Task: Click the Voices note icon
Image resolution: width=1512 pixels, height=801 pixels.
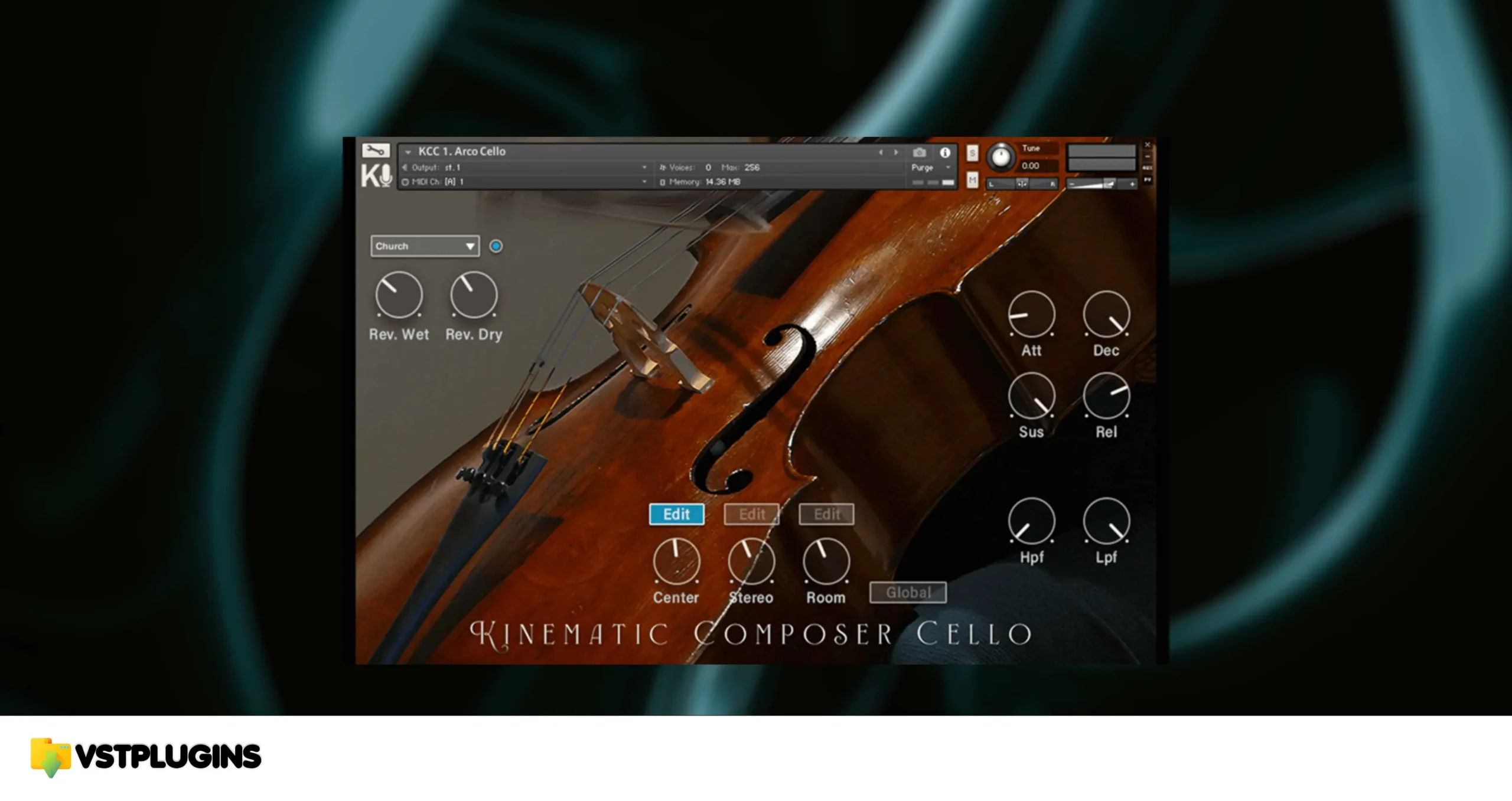Action: (x=662, y=168)
